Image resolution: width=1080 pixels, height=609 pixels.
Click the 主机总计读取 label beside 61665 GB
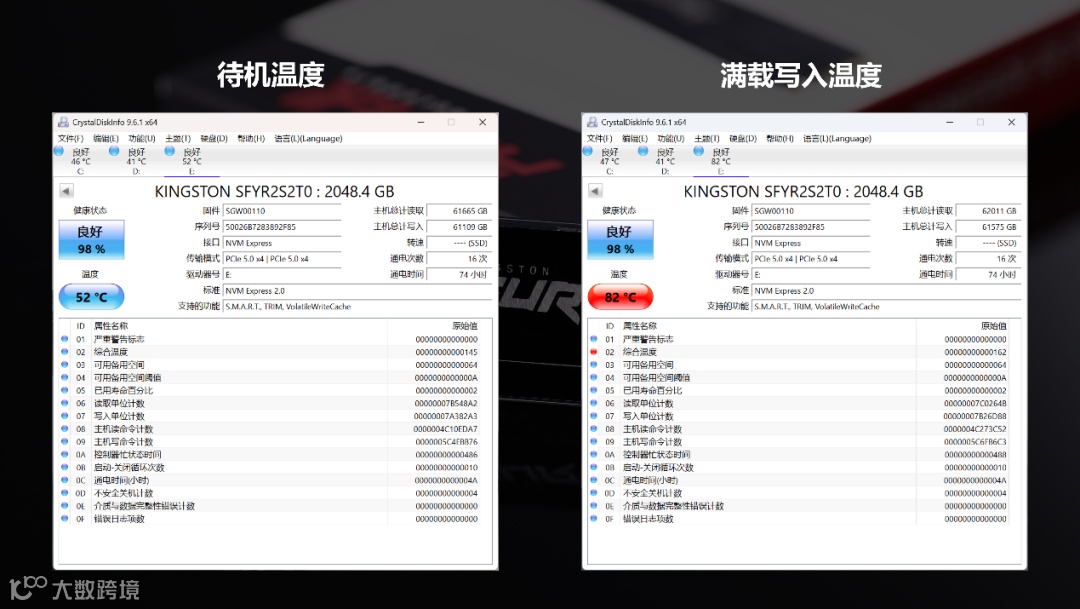pyautogui.click(x=399, y=211)
